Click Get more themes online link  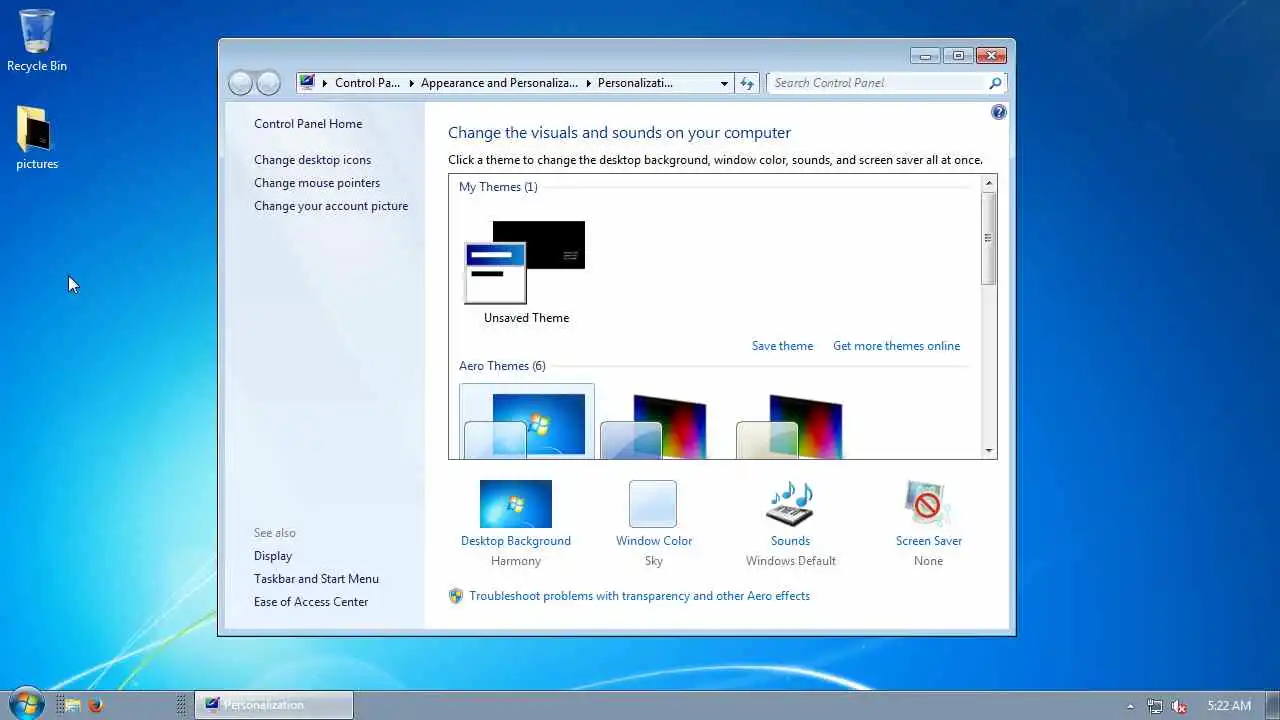point(896,346)
